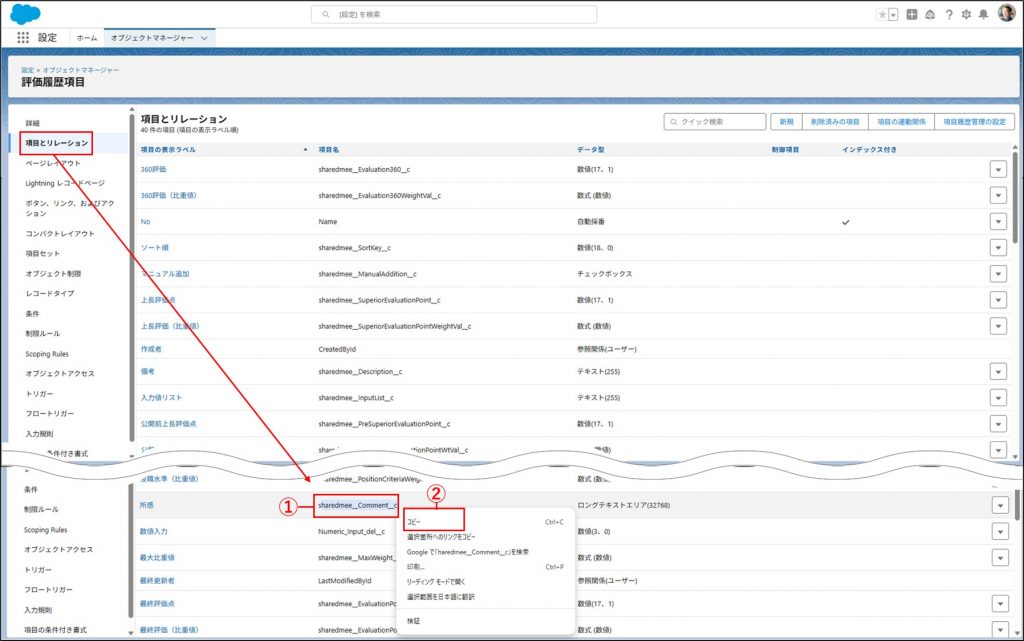
Task: Open the notifications bell icon
Action: 984,15
